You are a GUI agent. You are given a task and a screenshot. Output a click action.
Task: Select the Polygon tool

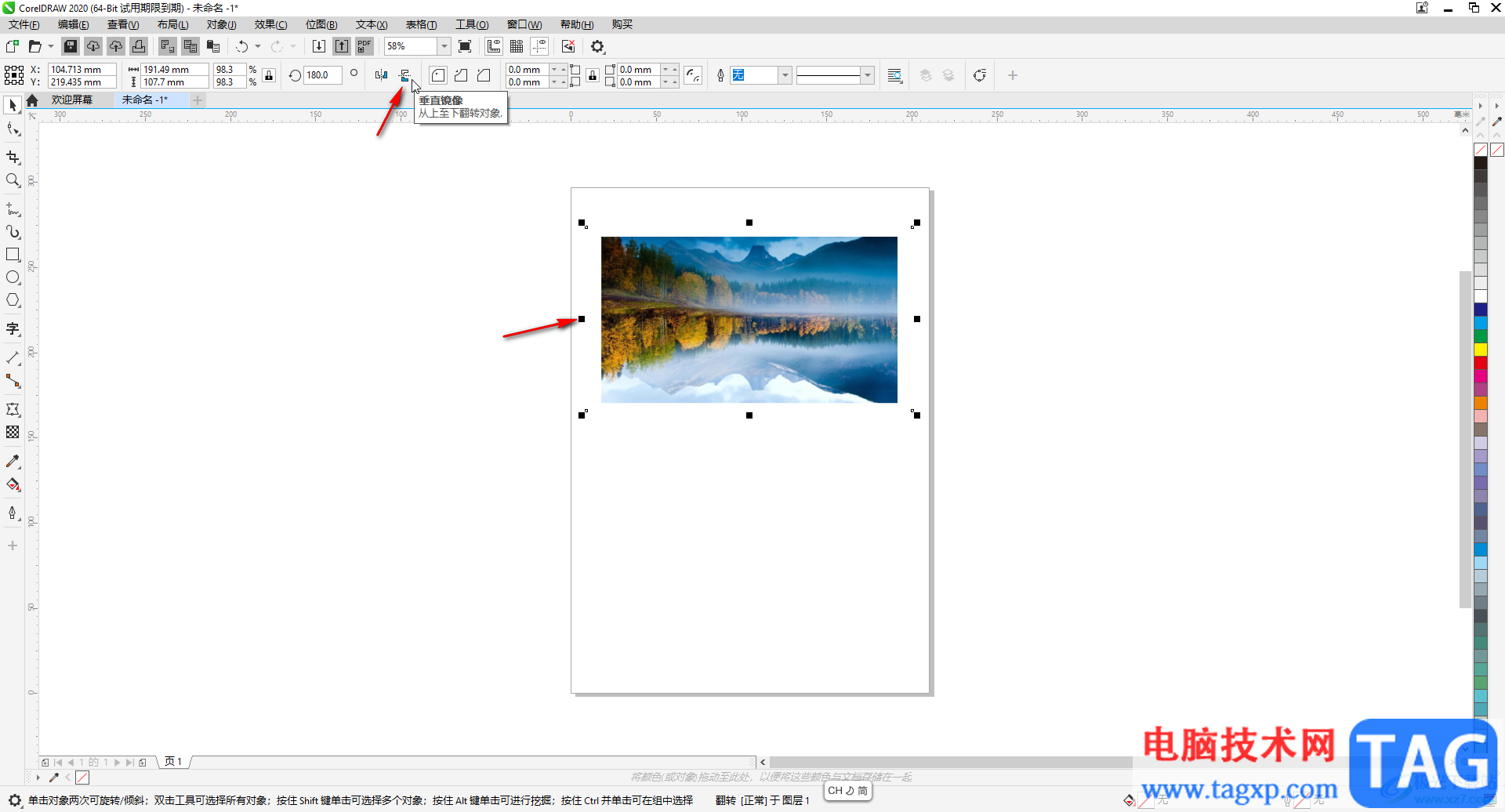click(x=13, y=300)
